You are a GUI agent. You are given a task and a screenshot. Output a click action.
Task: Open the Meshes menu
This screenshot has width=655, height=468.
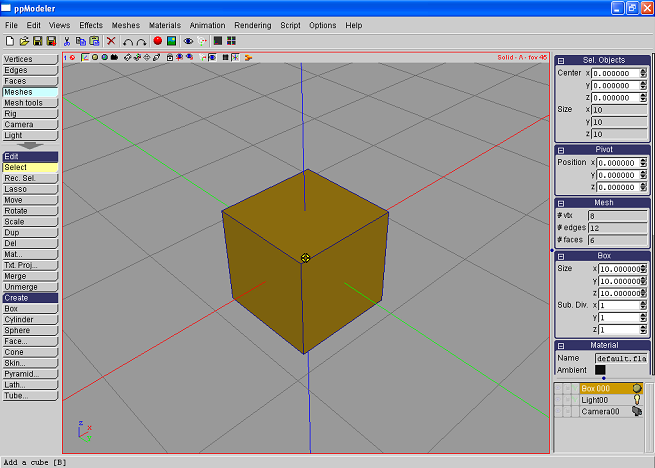126,25
